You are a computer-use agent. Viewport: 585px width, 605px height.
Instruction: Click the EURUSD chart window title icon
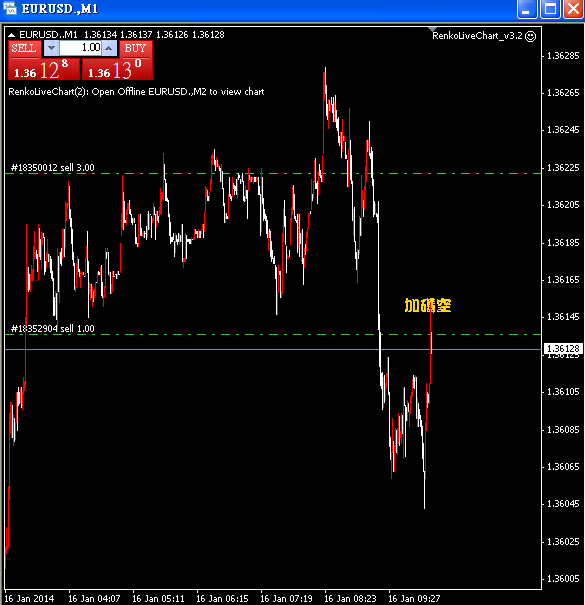click(x=10, y=8)
